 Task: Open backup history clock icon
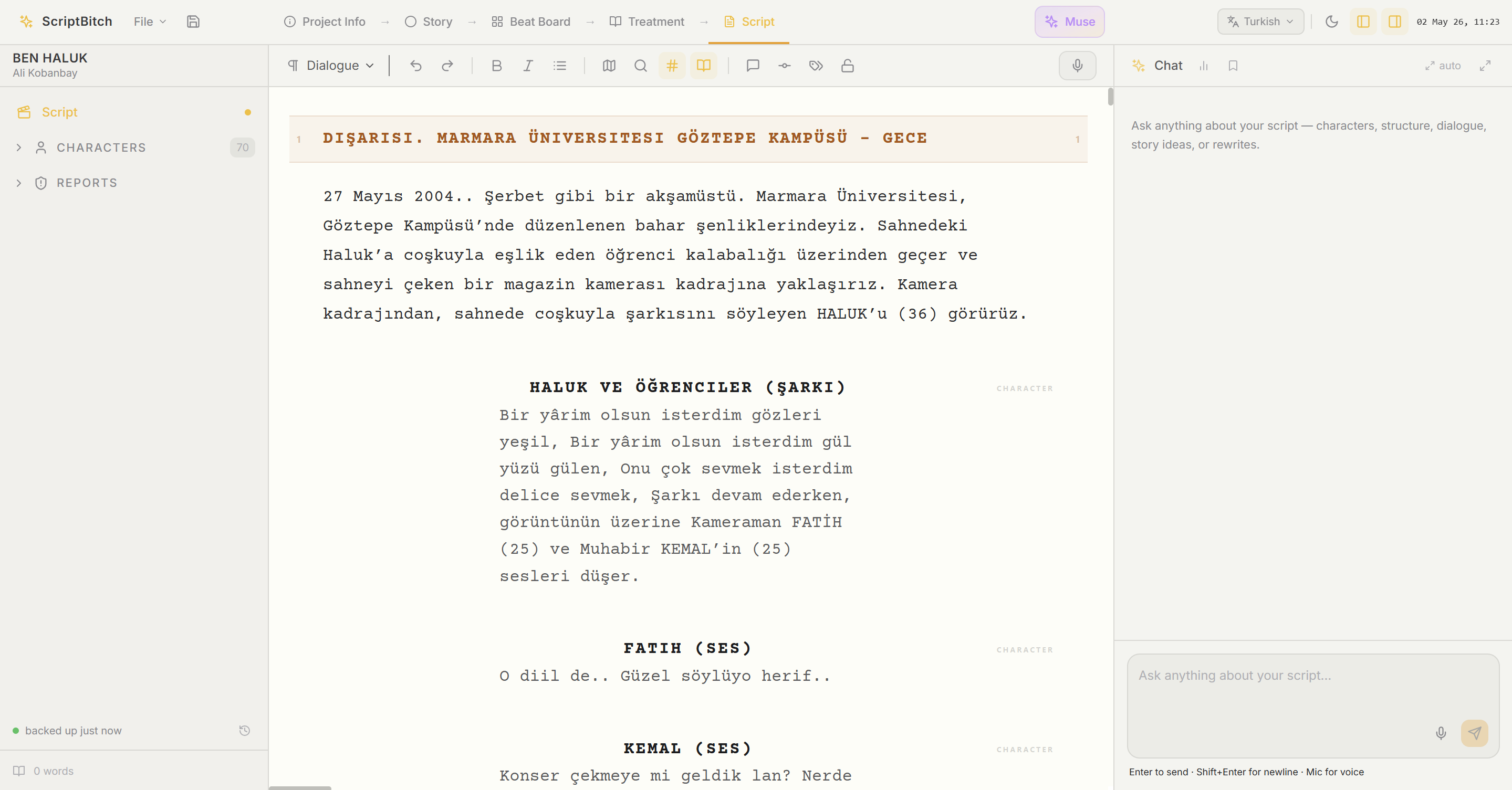(245, 731)
